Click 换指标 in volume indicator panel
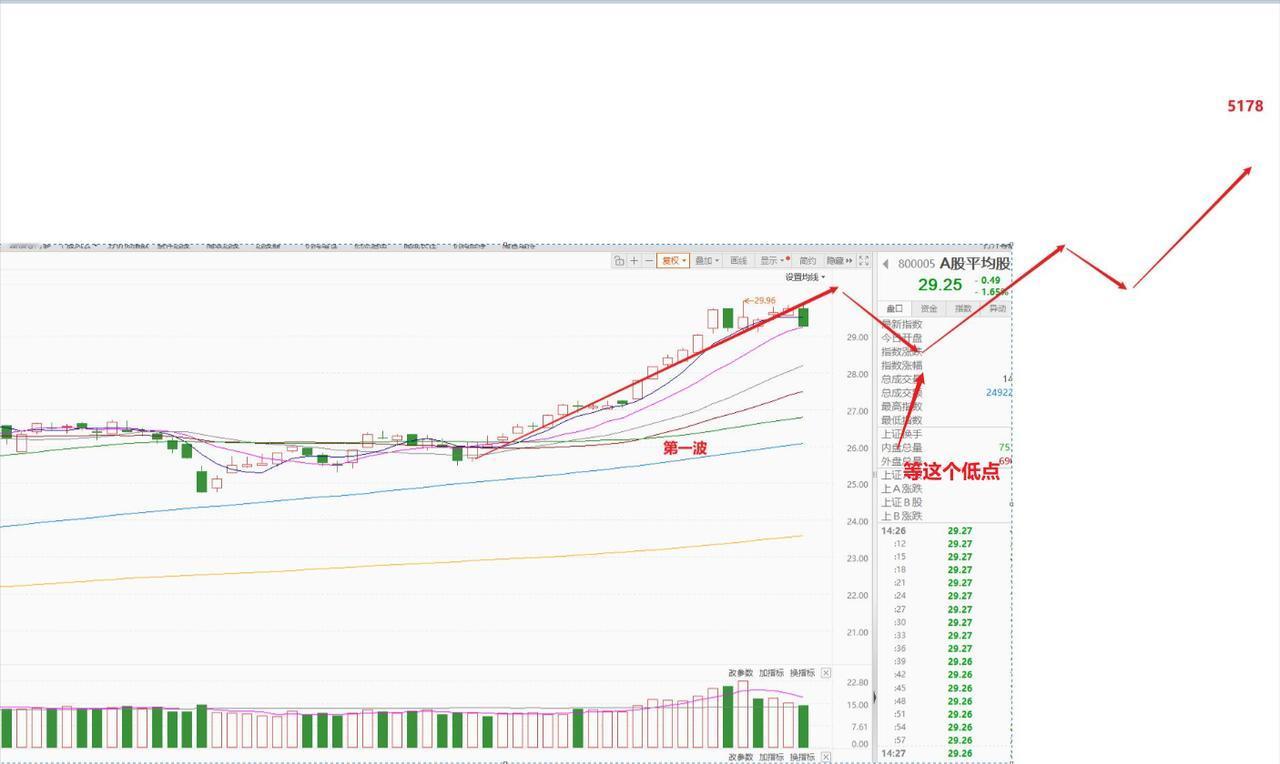 click(802, 673)
